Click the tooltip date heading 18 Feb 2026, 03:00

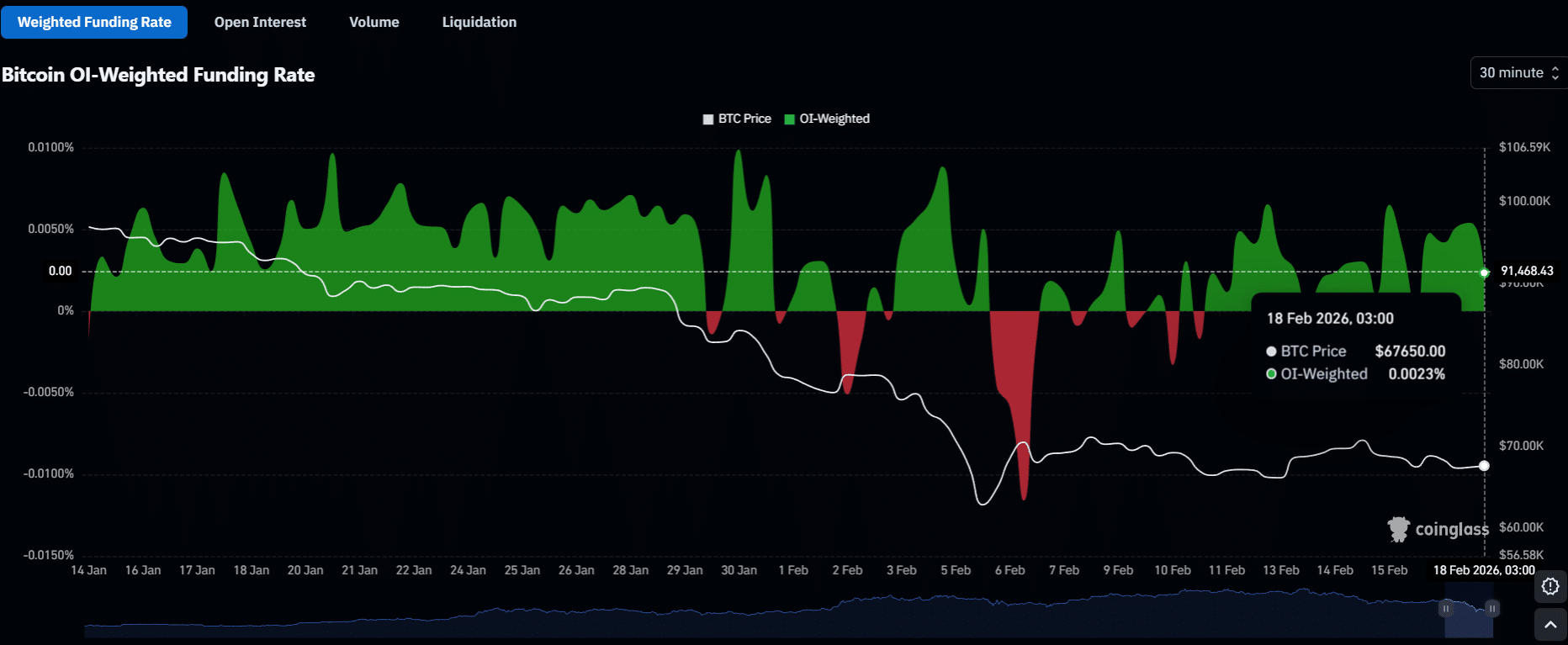tap(1330, 319)
